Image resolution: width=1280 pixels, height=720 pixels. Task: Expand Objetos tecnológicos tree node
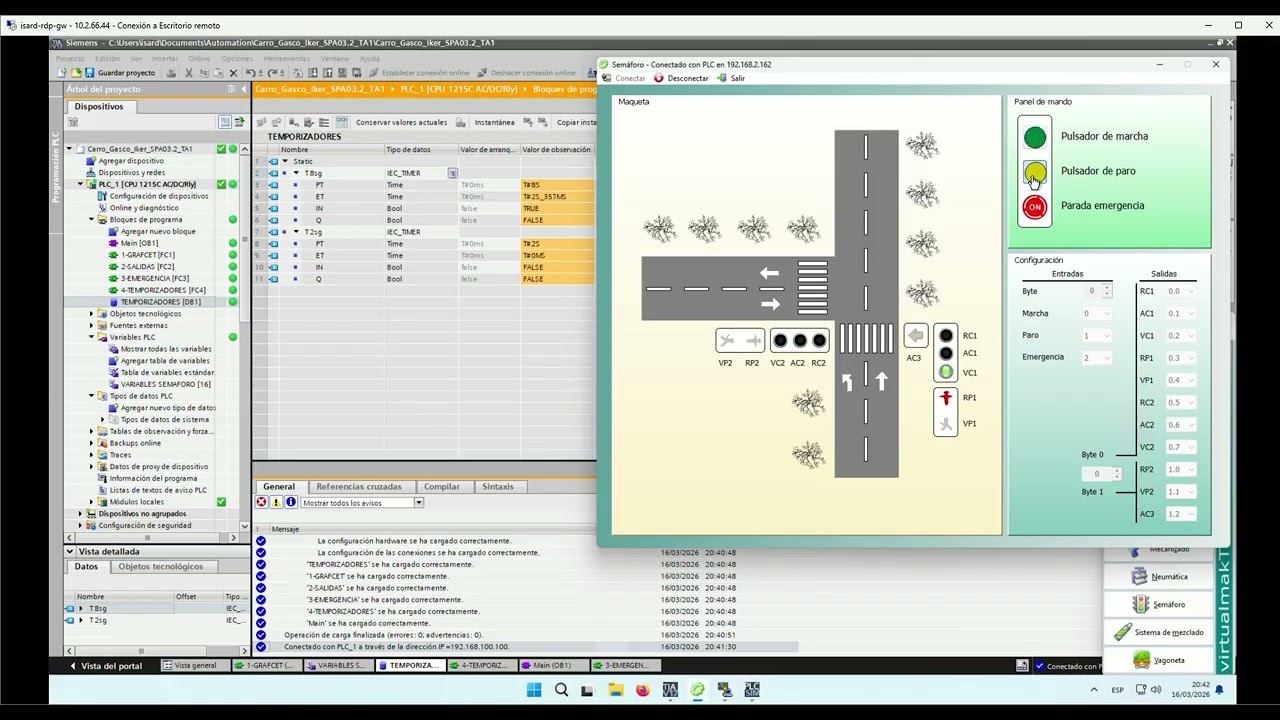coord(91,314)
